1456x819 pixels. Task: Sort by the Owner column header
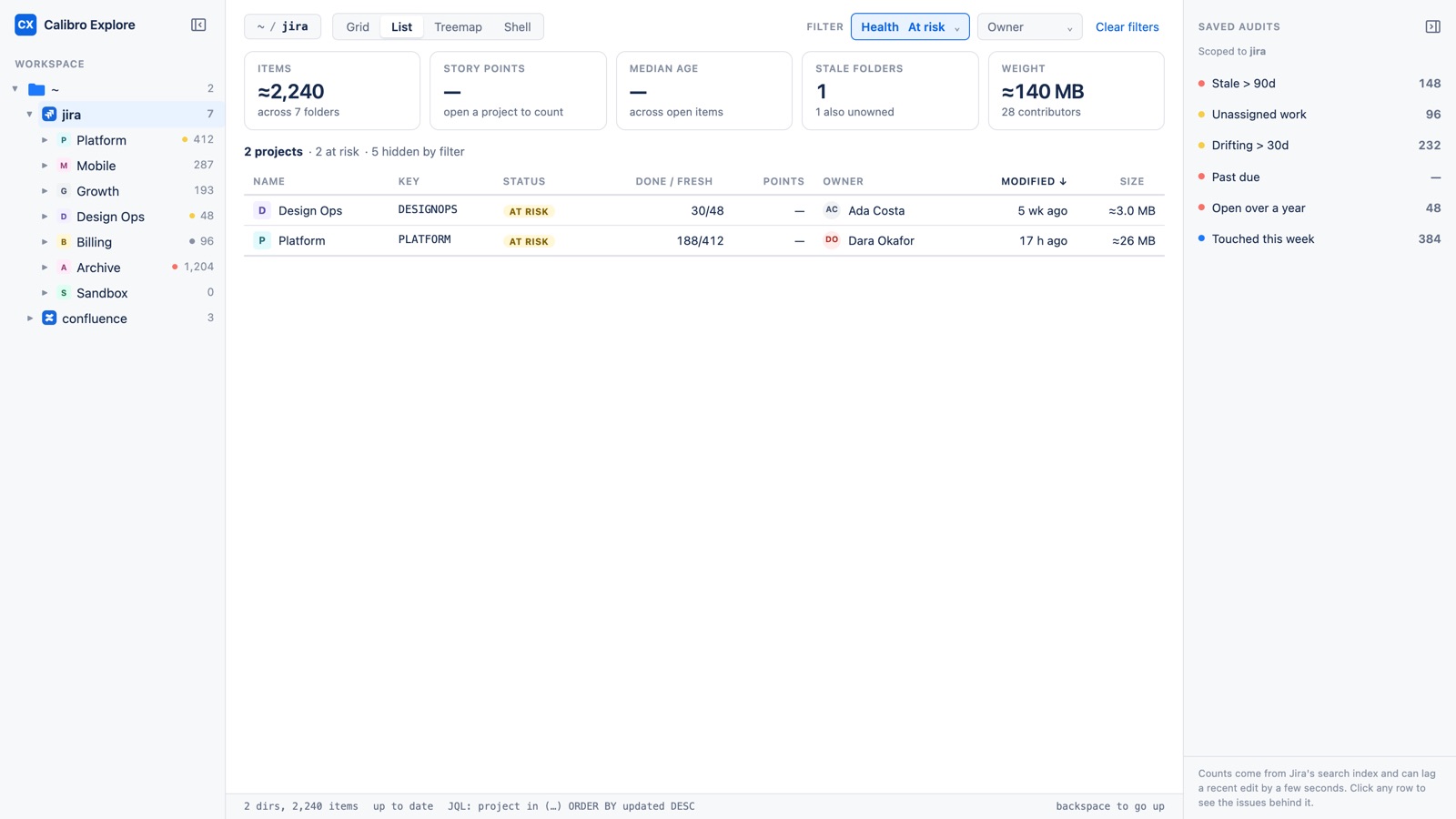coord(843,181)
